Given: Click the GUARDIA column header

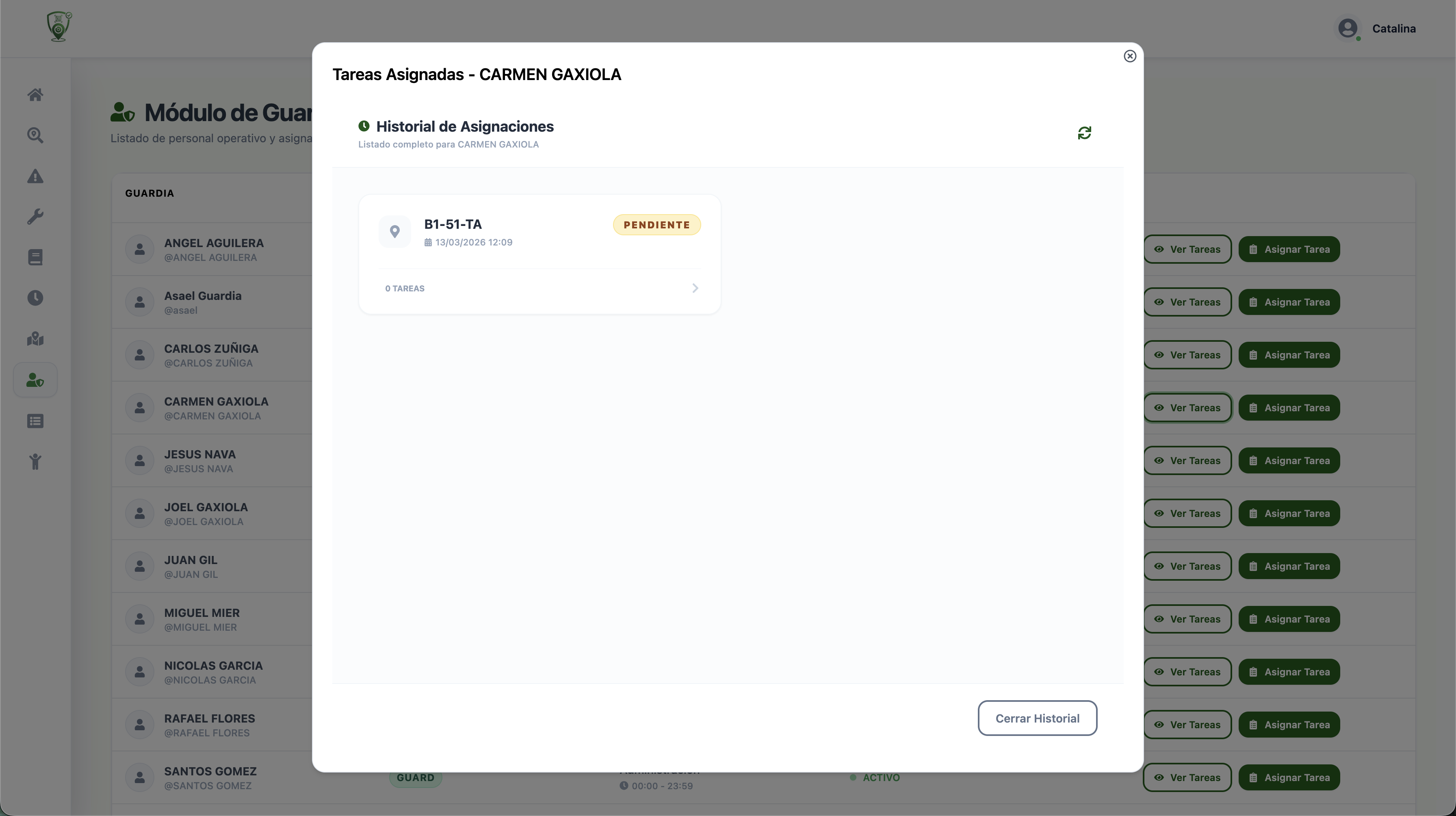Looking at the screenshot, I should (150, 193).
